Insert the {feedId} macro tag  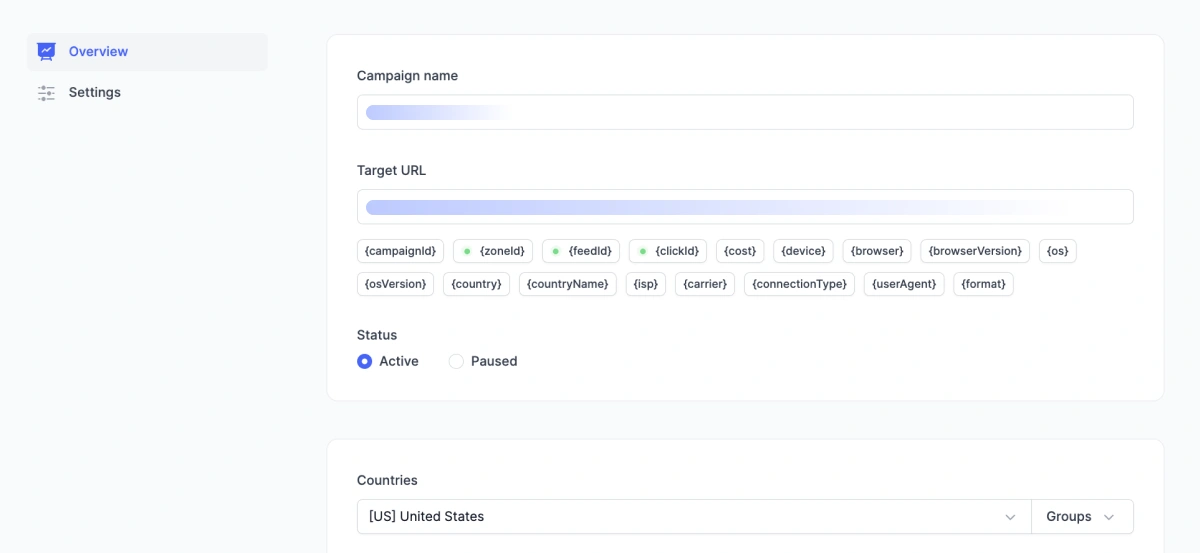pyautogui.click(x=581, y=251)
